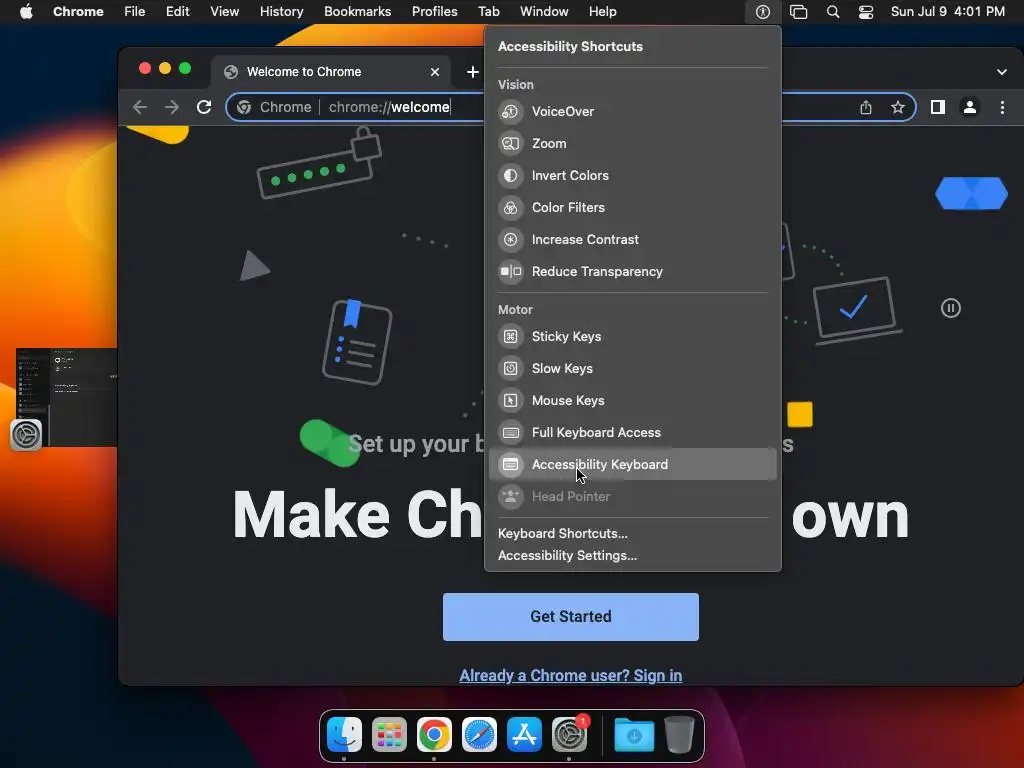Open the Profiles menu
Viewport: 1024px width, 768px height.
pos(434,12)
